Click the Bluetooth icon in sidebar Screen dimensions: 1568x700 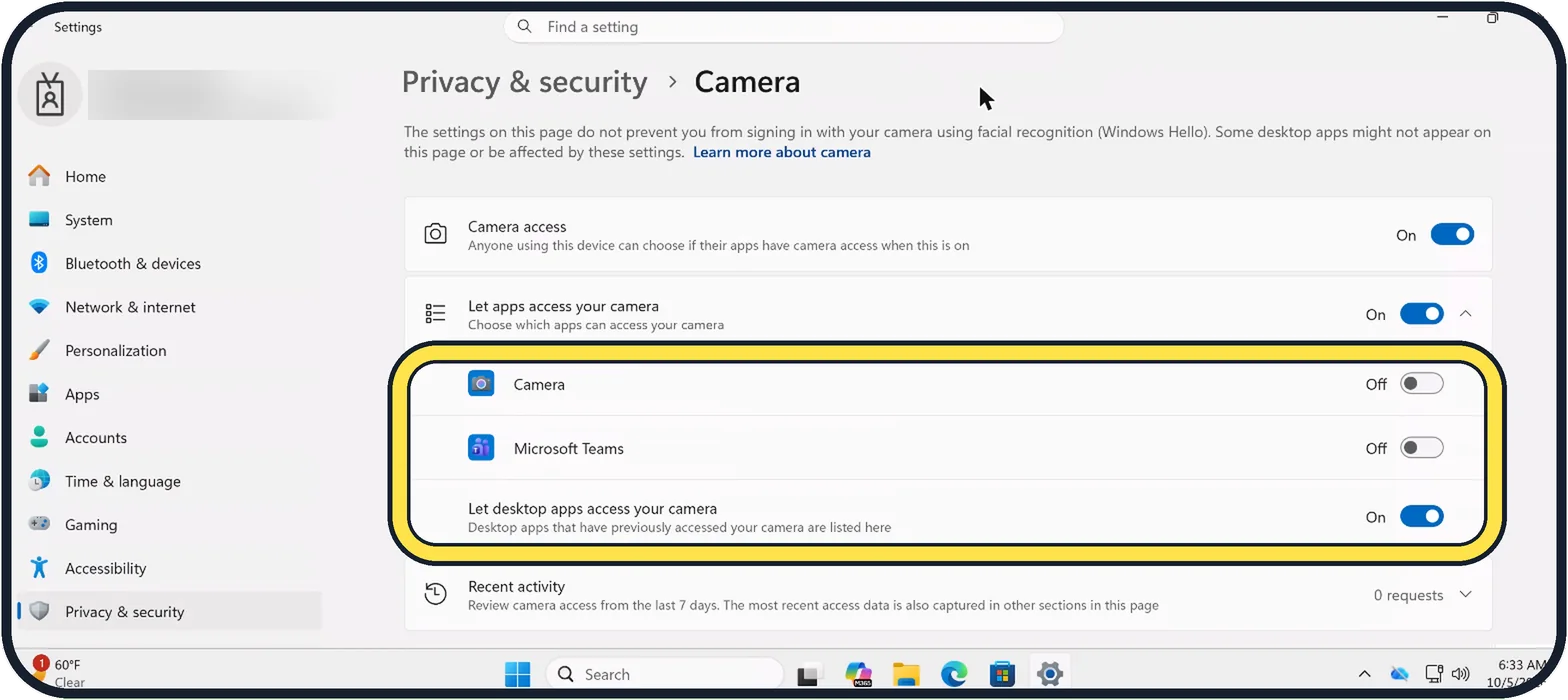click(39, 263)
